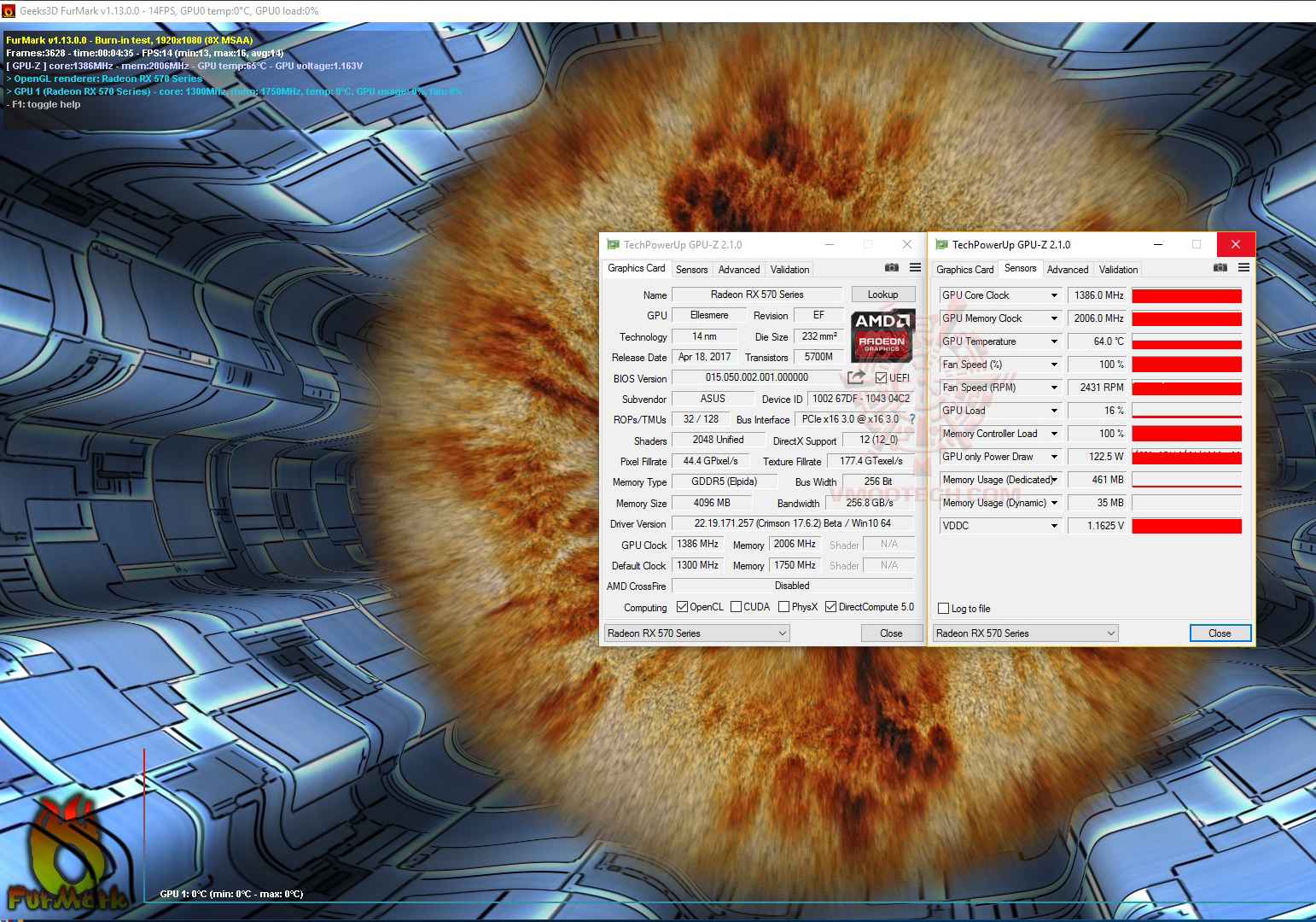1316x922 pixels.
Task: Click the Bus Interface question mark icon
Action: click(x=911, y=419)
